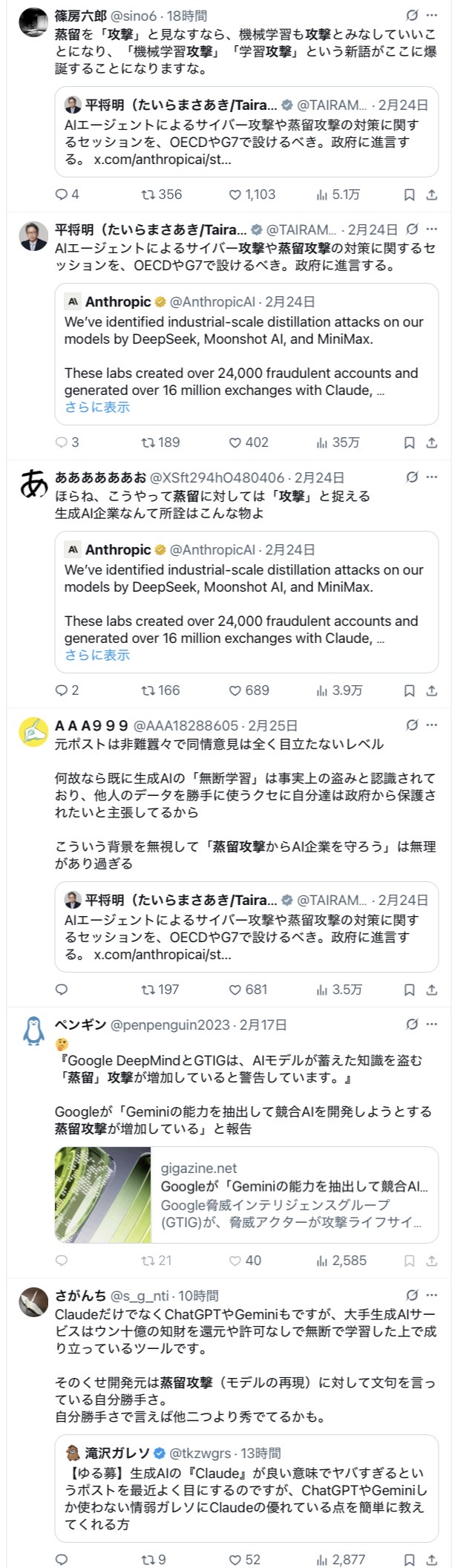Screen dimensions: 469x1568
Task: Expand さらに表示 in 平将明's quoted Anthropic post
Action: click(x=97, y=407)
